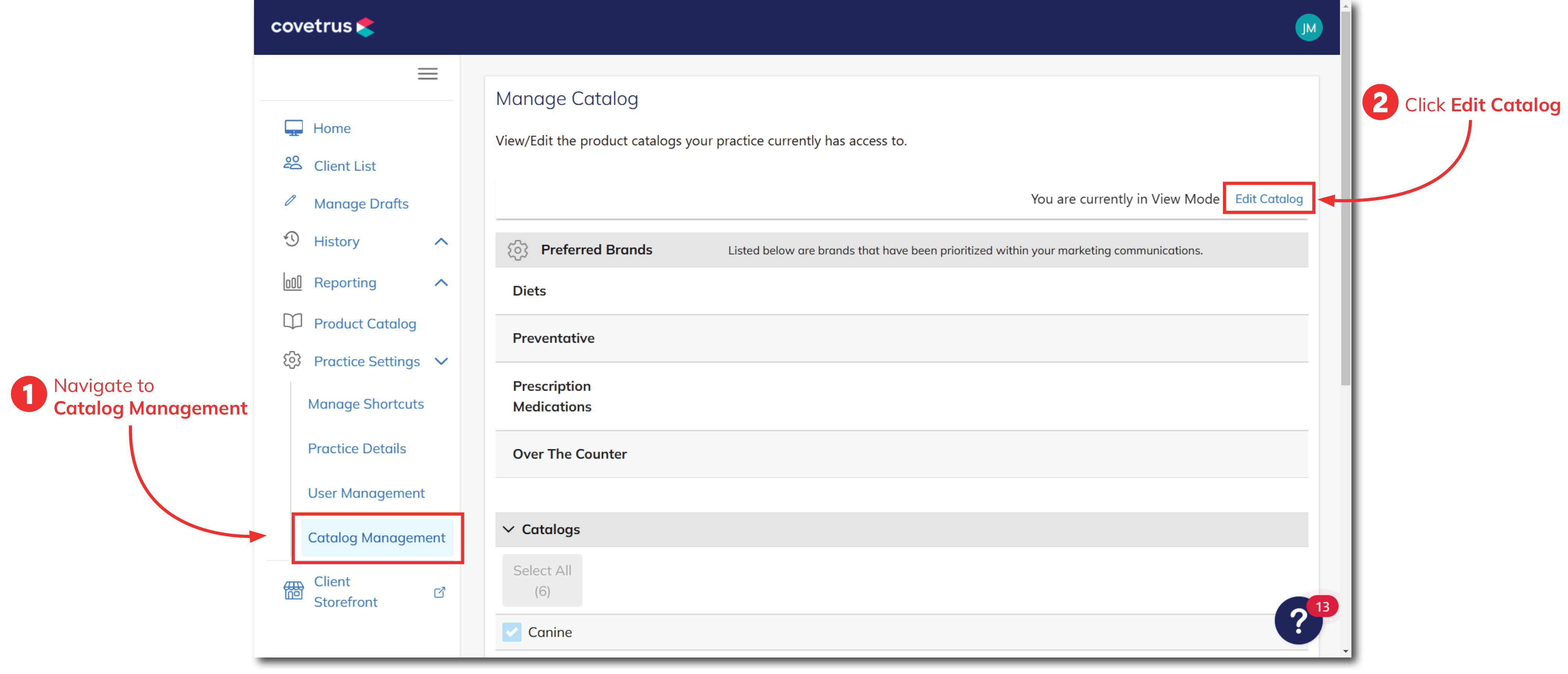This screenshot has width=1568, height=674.
Task: Click the Manage Drafts pencil icon
Action: click(x=290, y=201)
